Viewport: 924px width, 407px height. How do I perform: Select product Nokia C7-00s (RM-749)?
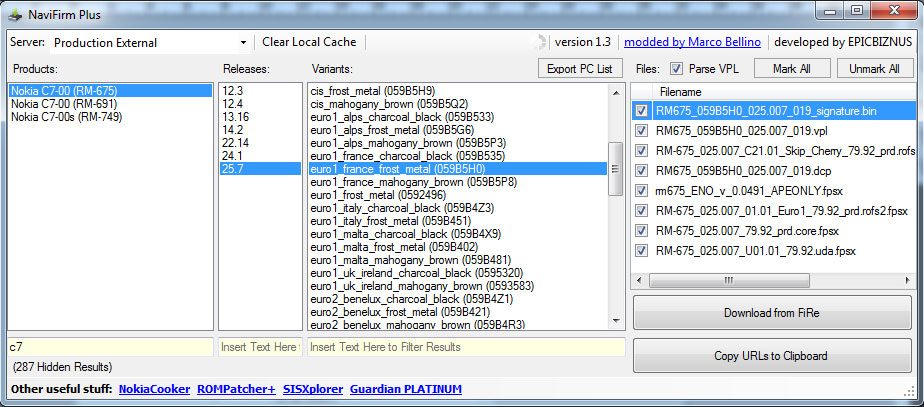[111, 117]
